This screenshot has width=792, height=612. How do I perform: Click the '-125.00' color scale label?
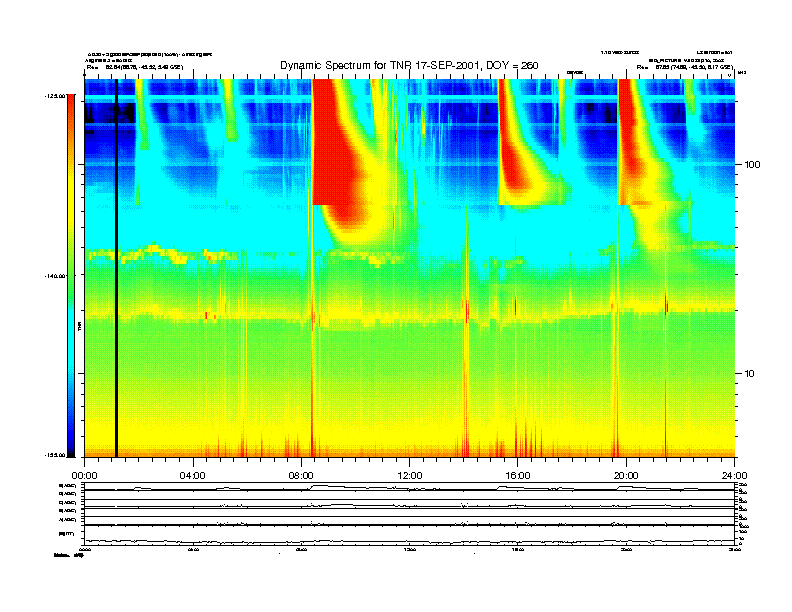(55, 95)
